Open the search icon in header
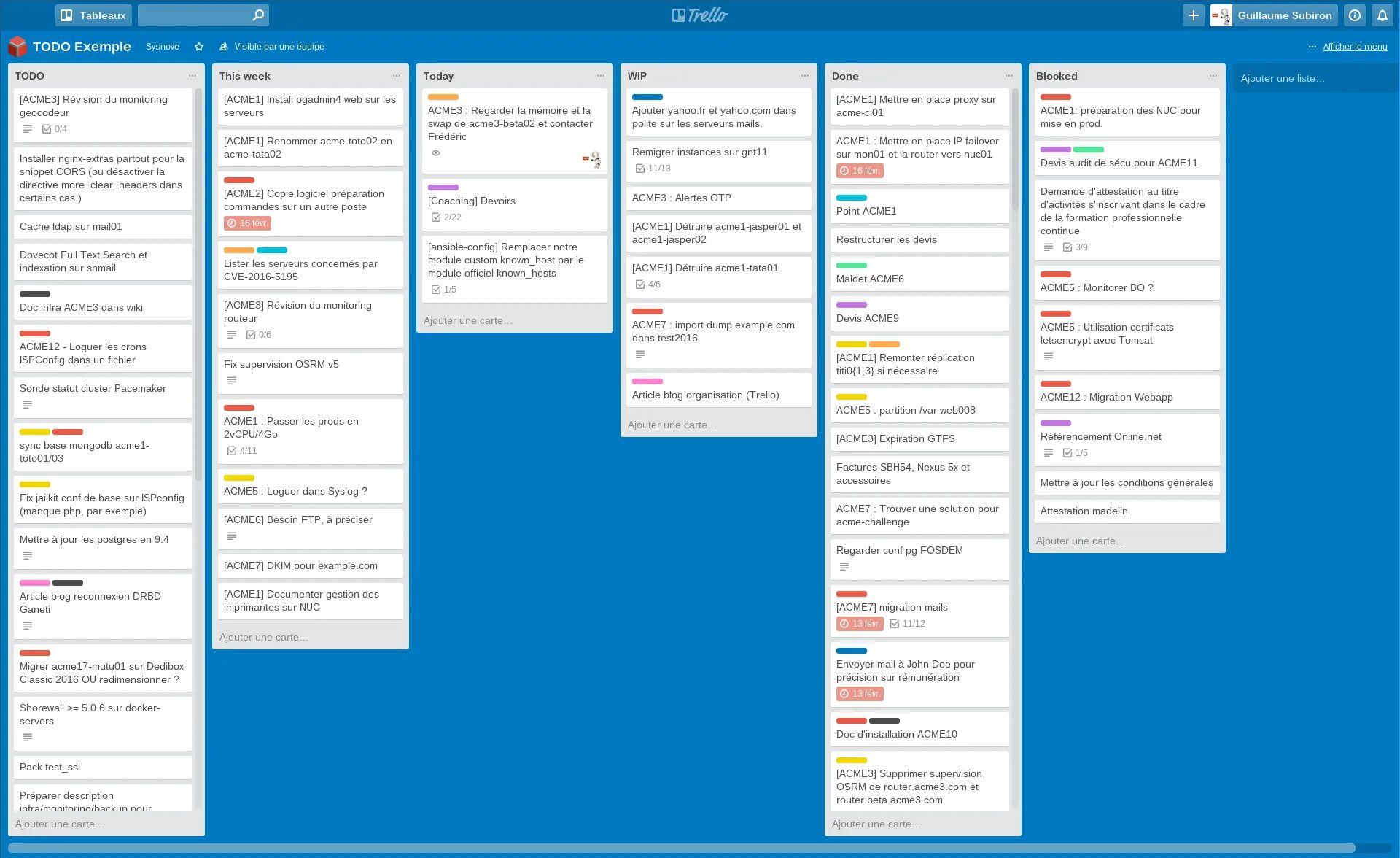 tap(258, 15)
